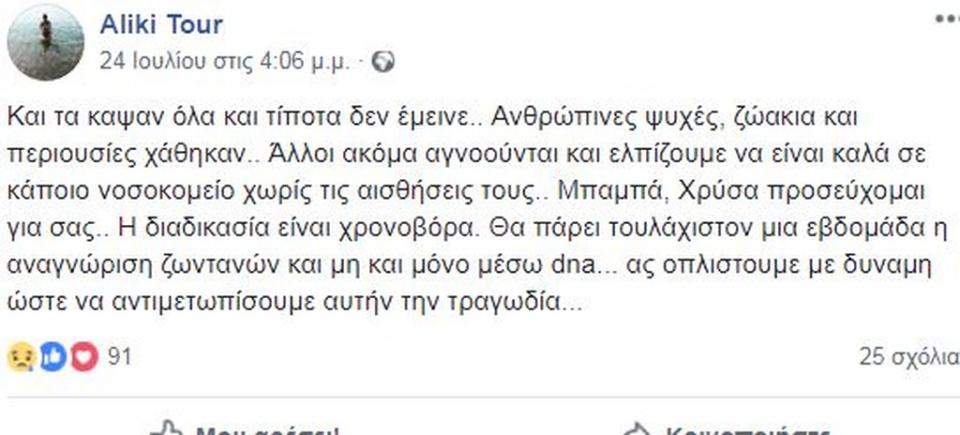Click the thumbs-up icon beside Μου αρέσει
960x435 pixels.
[x=167, y=430]
